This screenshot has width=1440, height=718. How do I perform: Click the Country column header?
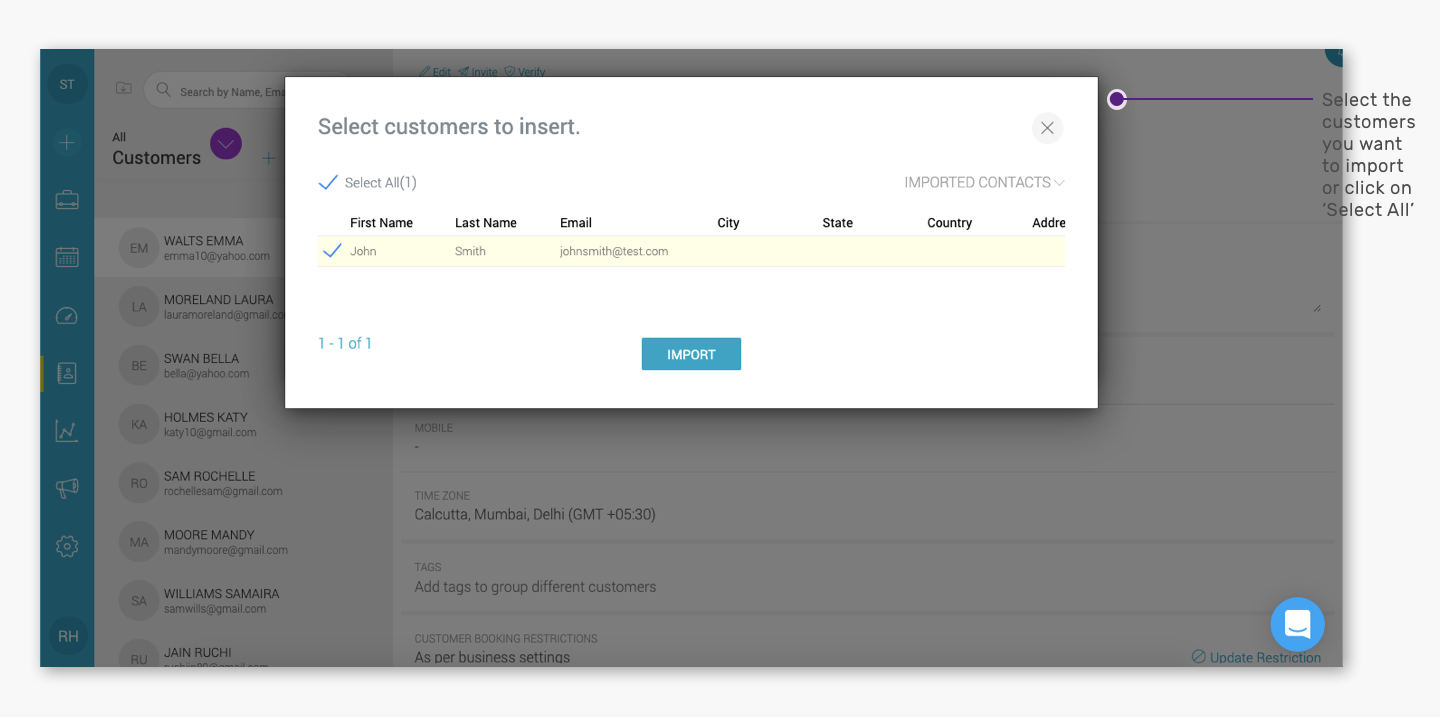[950, 223]
